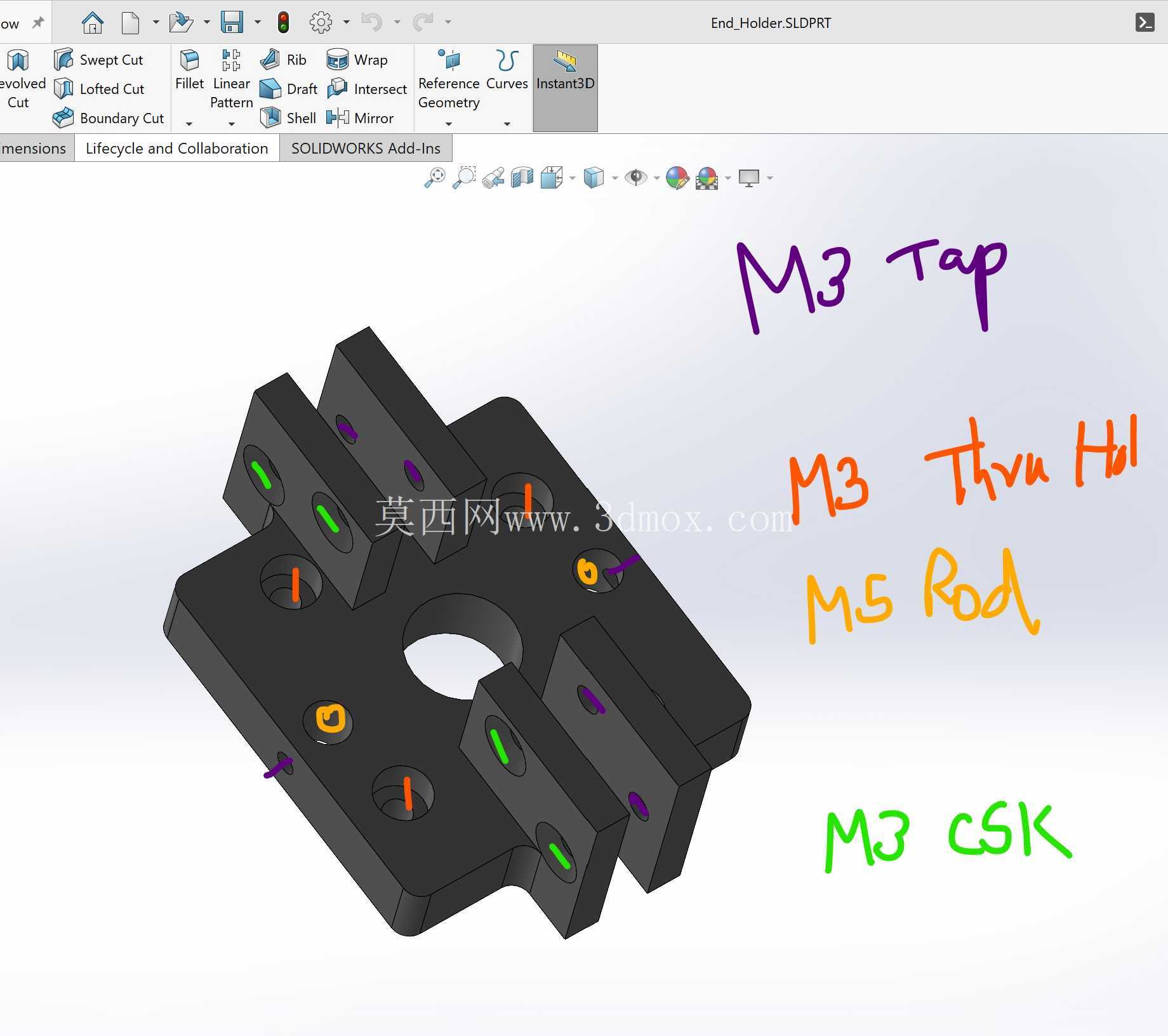Expand the Fillet dropdown arrow
Screen dimensions: 1168x1036
pos(189,123)
